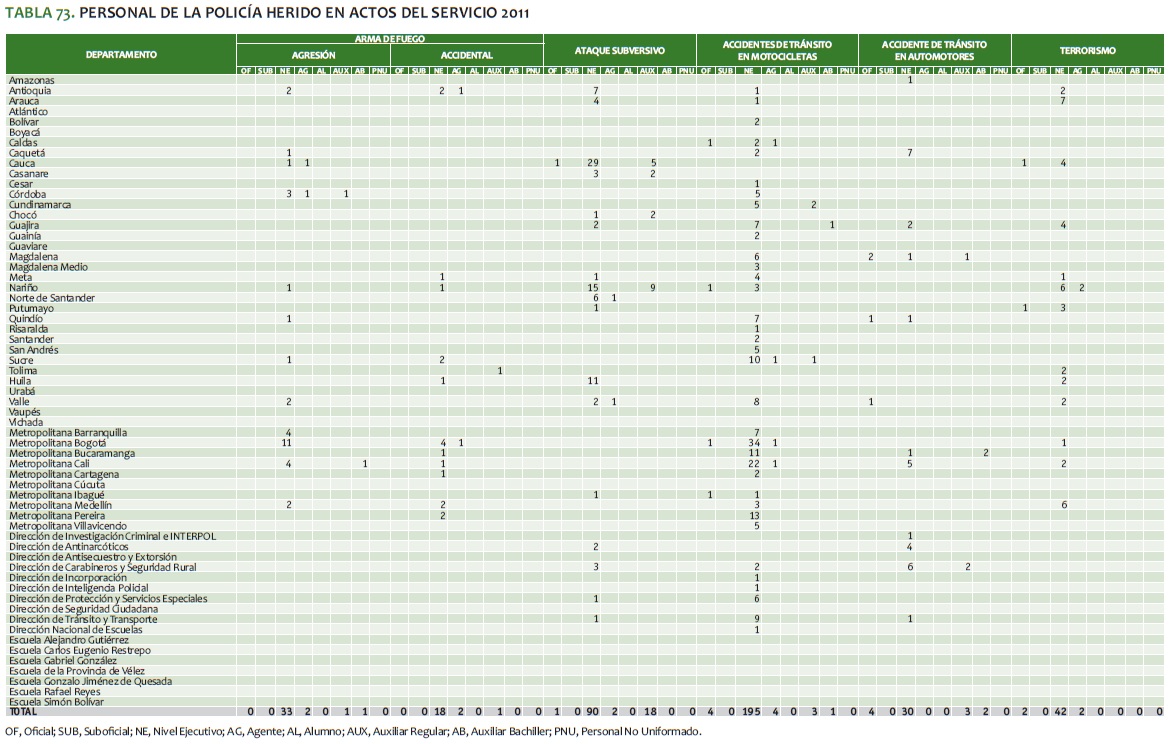Click the ATAQUE SUBVERSIVO header

click(619, 50)
